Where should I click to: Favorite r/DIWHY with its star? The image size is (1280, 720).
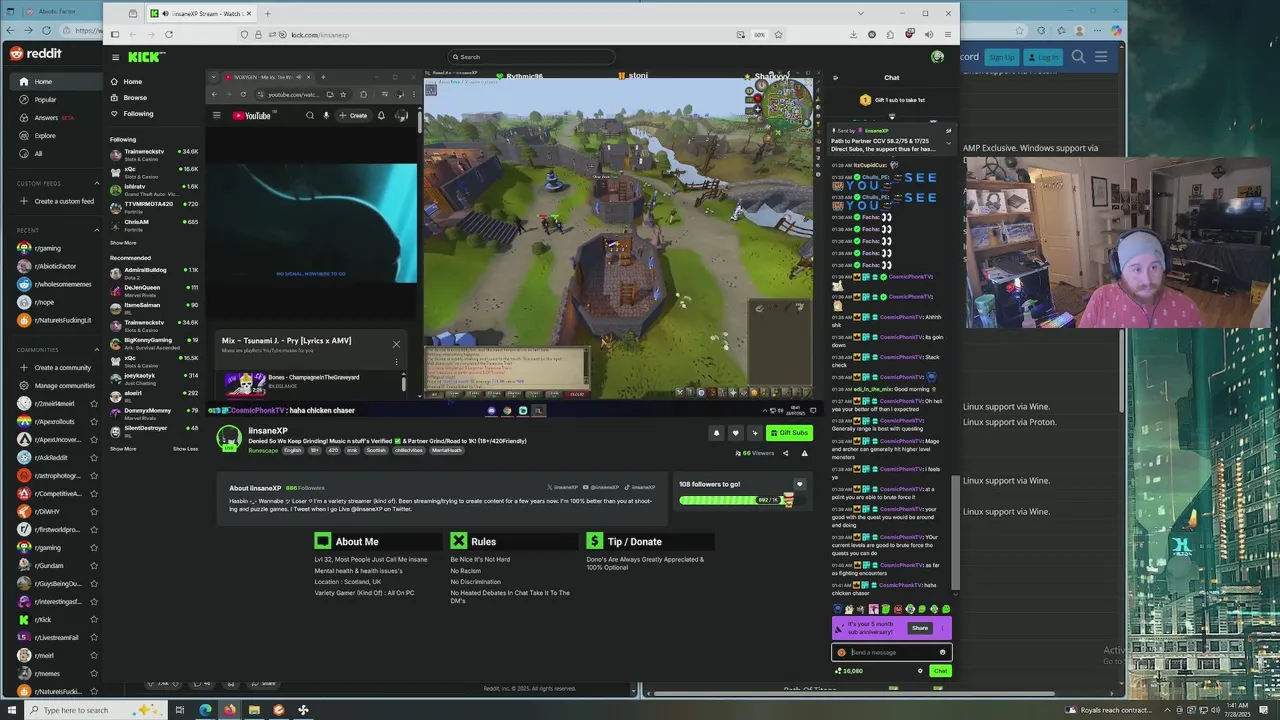[x=94, y=512]
